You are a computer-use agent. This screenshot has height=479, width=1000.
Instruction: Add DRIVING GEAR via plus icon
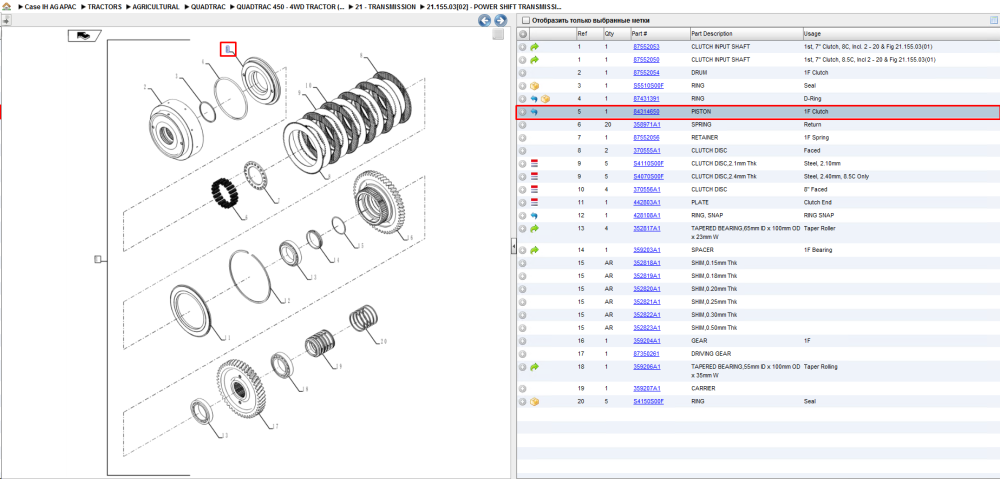tap(522, 354)
